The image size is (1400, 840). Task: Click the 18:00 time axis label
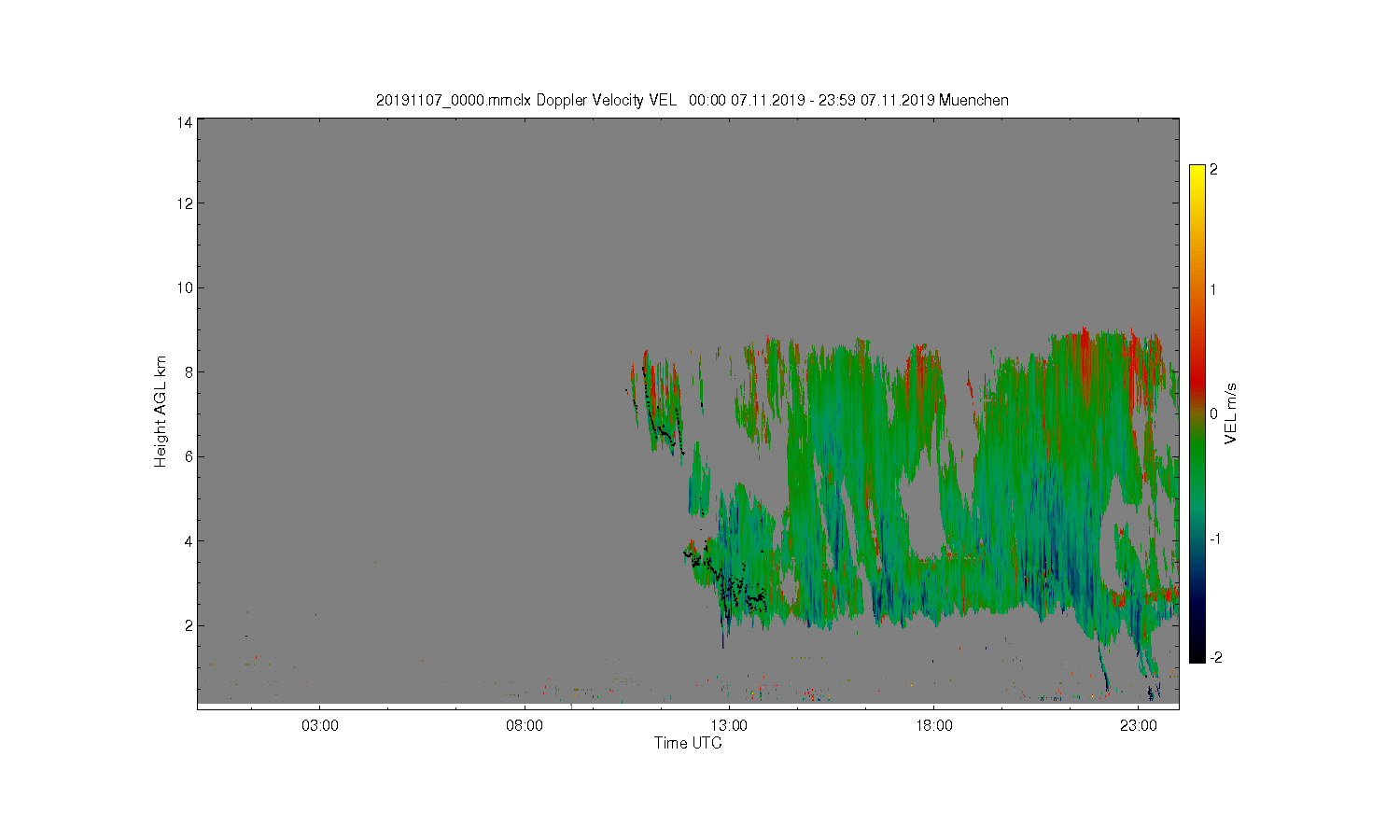(933, 725)
